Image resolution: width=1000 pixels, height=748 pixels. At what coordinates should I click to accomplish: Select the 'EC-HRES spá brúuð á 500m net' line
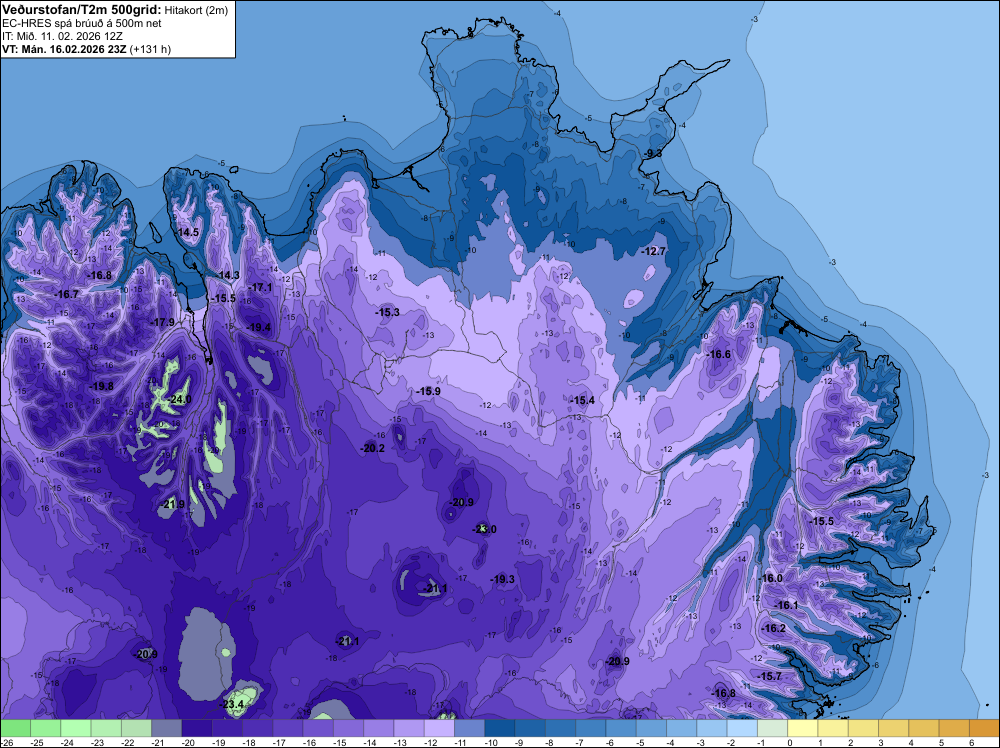pos(82,23)
